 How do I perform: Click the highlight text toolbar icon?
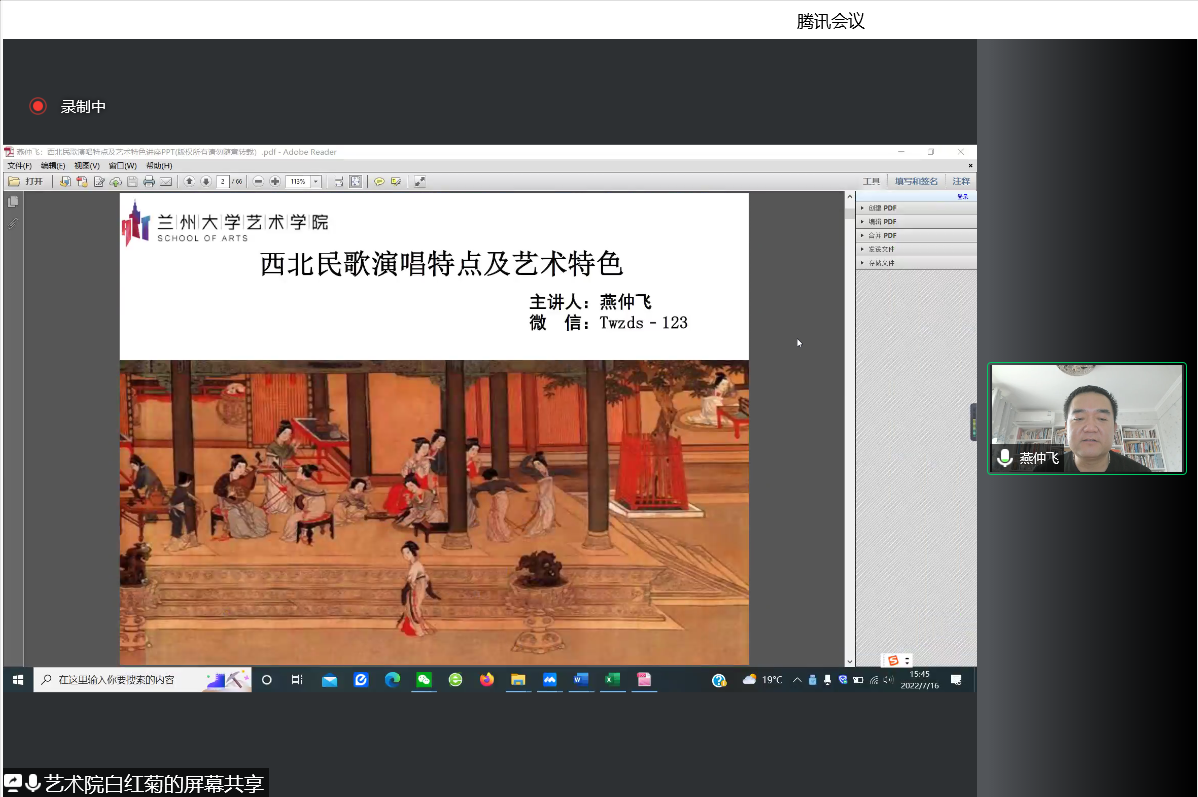click(396, 182)
